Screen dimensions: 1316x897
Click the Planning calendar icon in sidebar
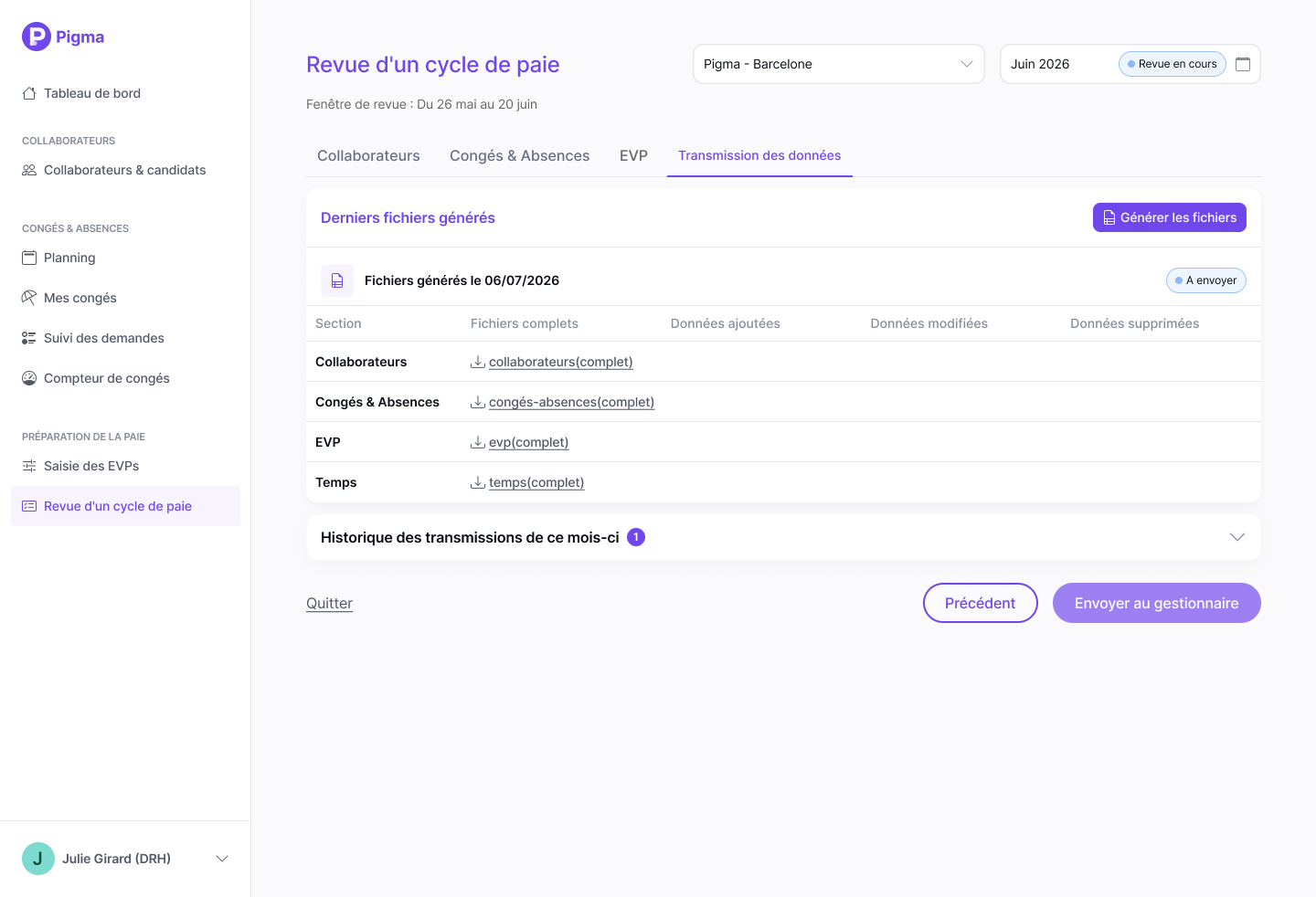(x=29, y=258)
